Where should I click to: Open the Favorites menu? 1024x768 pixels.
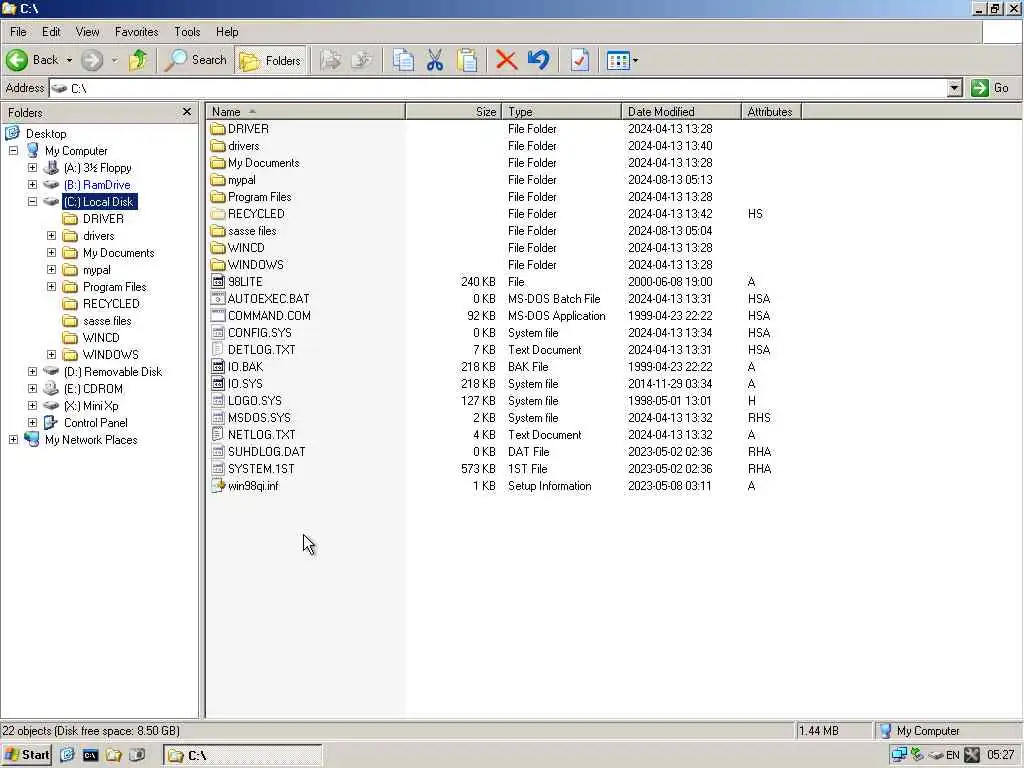(x=136, y=31)
